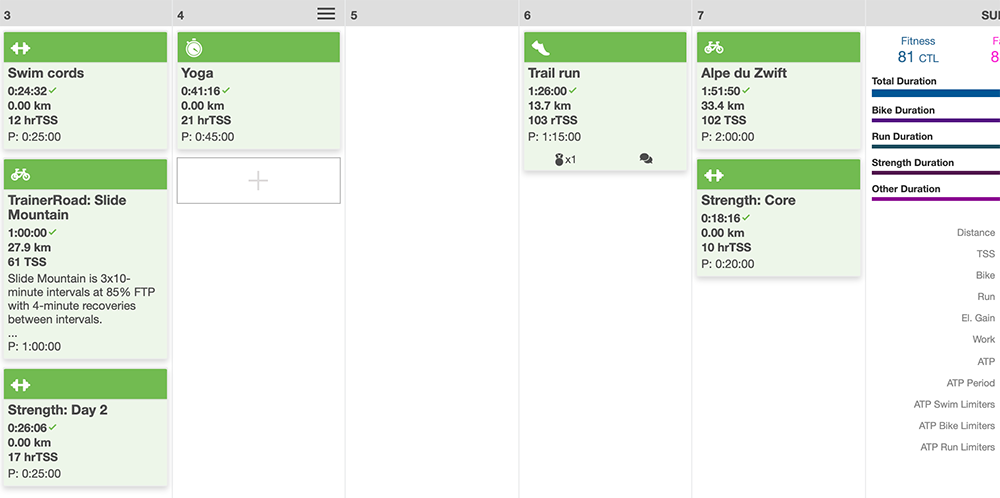Open the day 4 hamburger menu

click(x=326, y=13)
